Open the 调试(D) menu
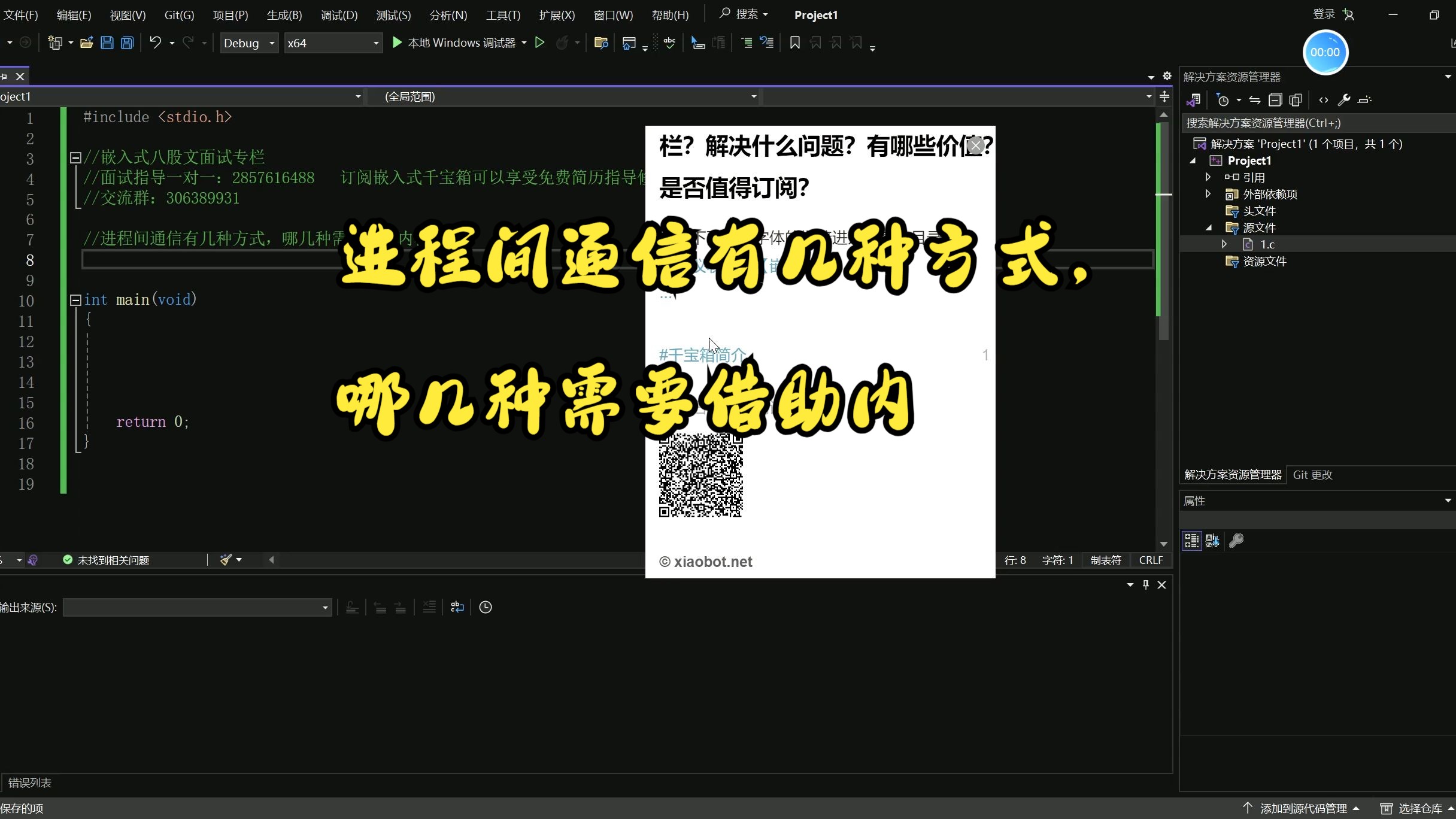1456x819 pixels. coord(339,15)
